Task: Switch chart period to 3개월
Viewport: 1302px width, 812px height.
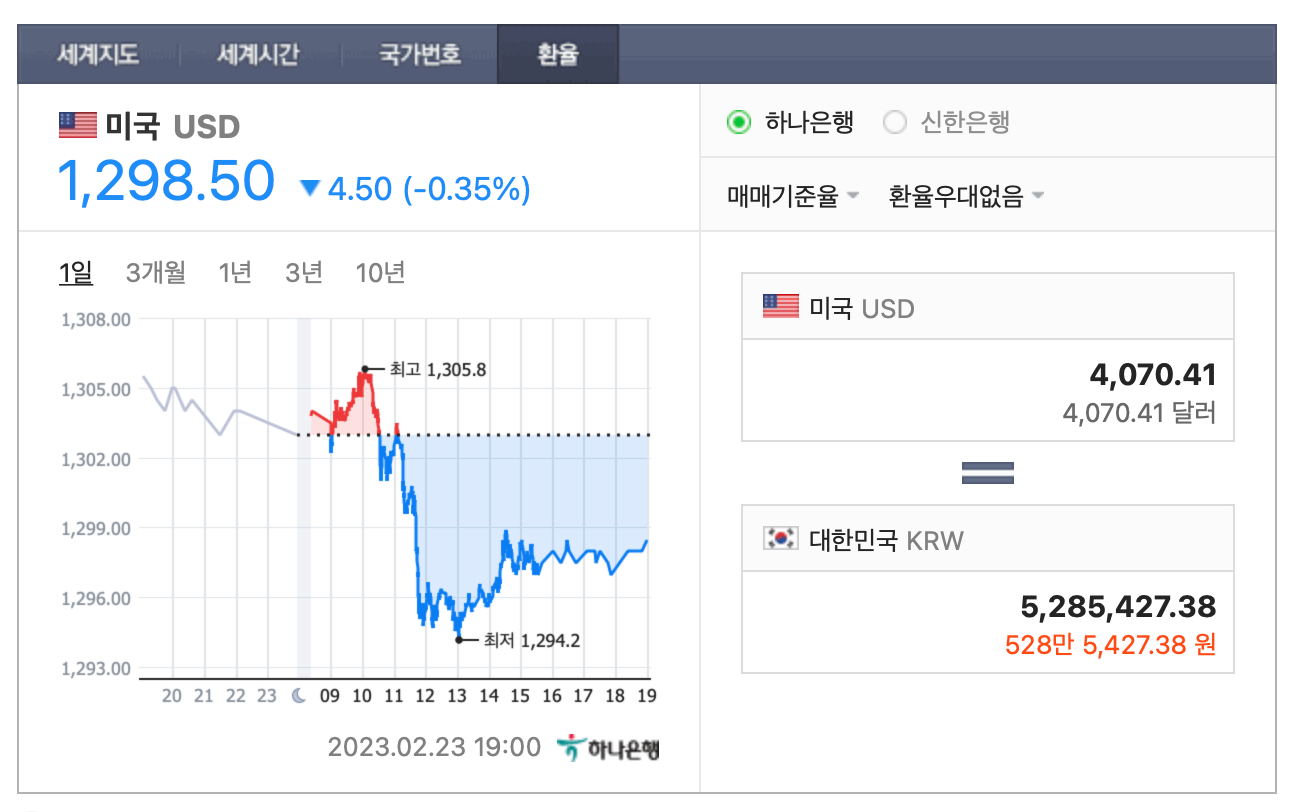Action: [x=155, y=271]
